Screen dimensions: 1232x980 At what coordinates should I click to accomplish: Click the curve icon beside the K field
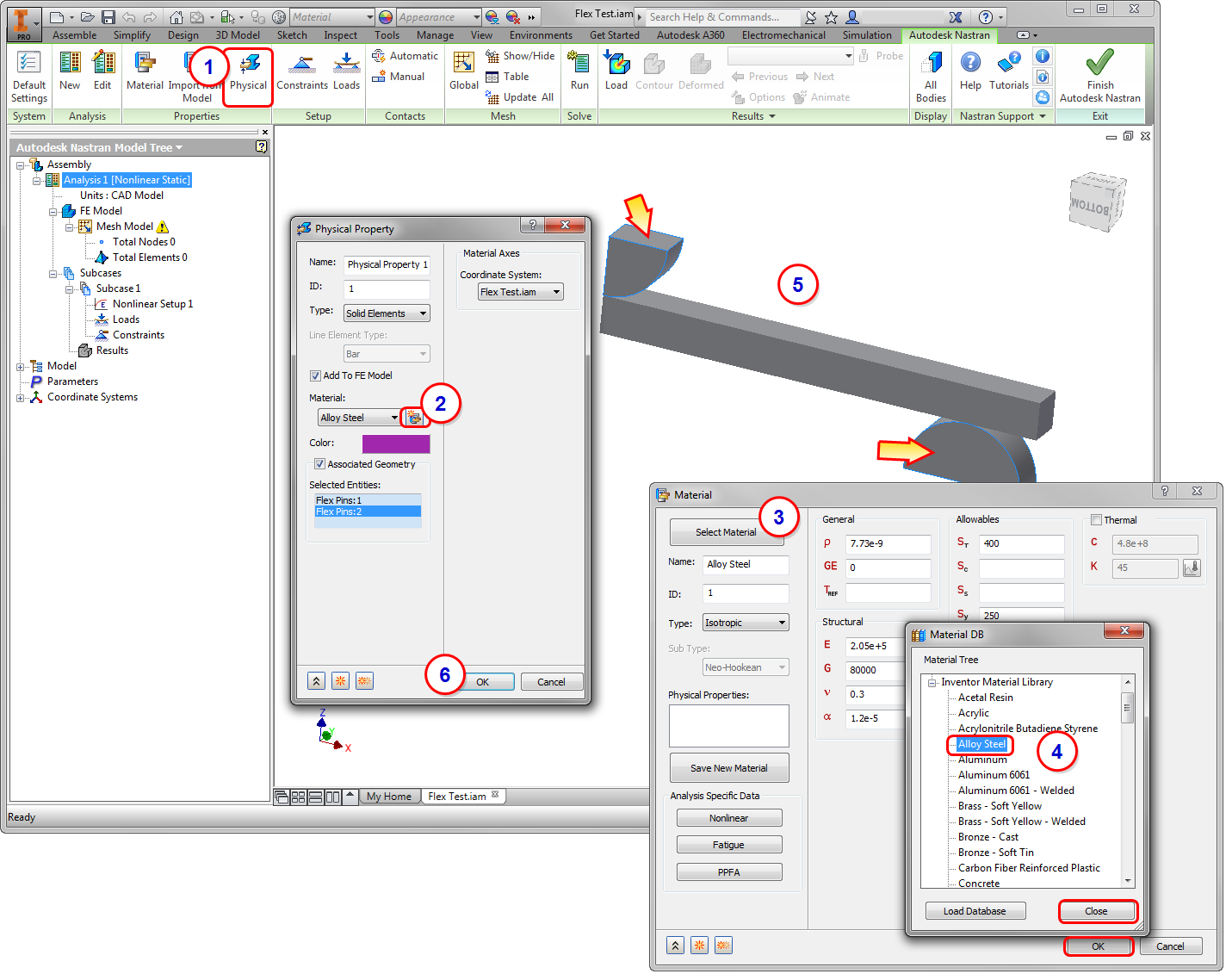click(1192, 568)
